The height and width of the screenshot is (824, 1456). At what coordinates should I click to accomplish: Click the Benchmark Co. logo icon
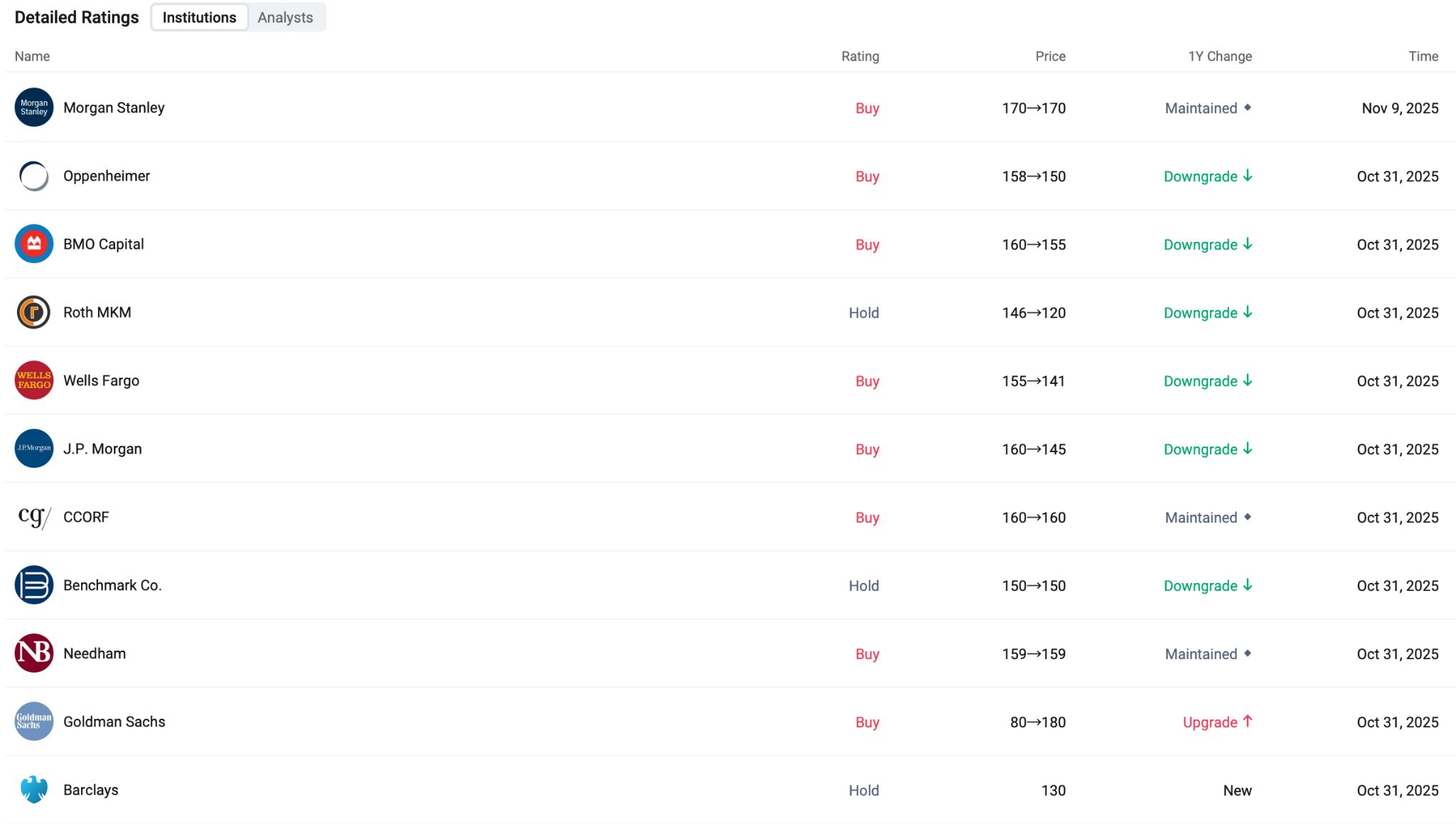coord(33,585)
